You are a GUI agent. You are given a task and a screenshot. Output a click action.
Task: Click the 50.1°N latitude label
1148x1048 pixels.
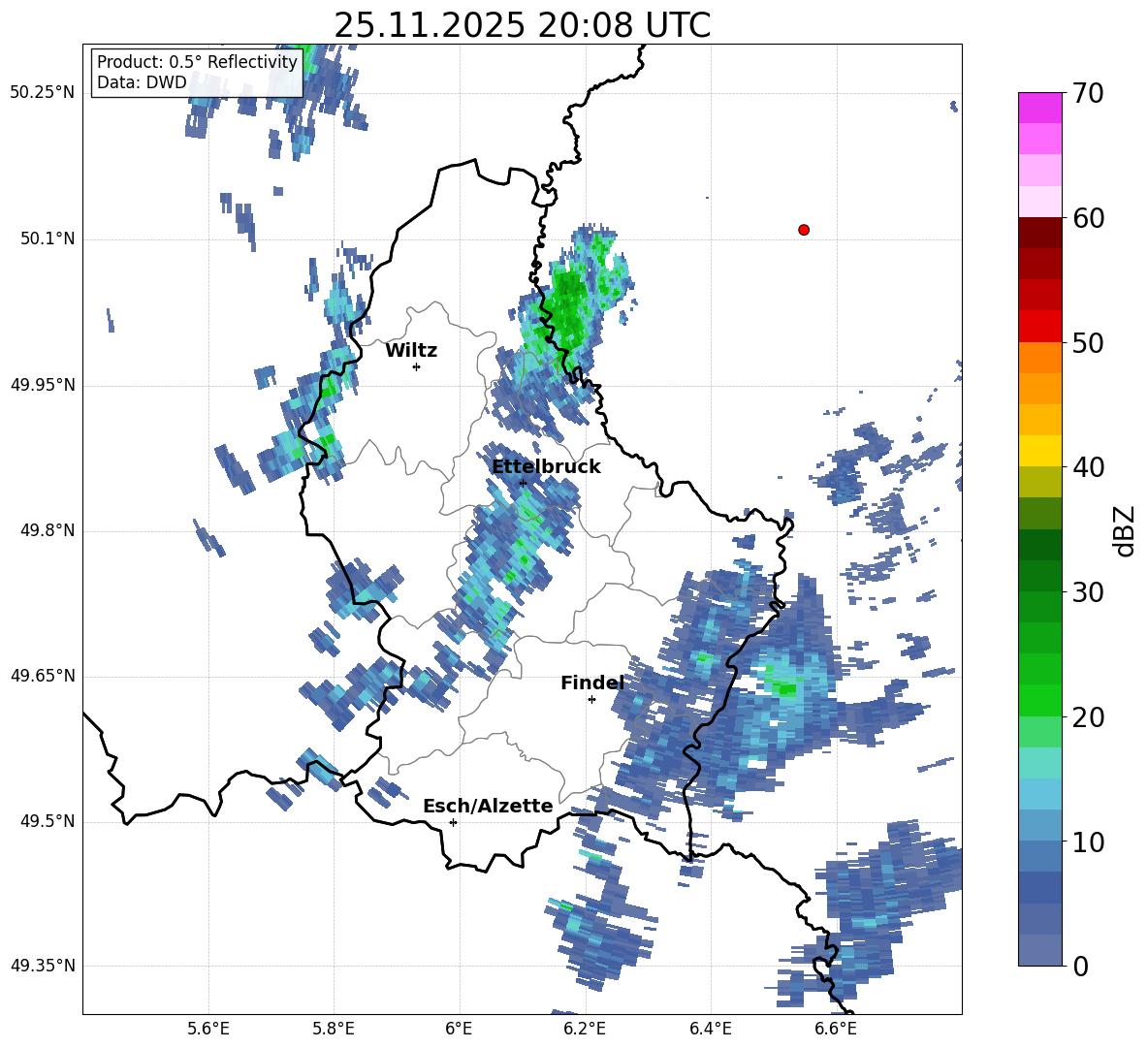pos(47,239)
